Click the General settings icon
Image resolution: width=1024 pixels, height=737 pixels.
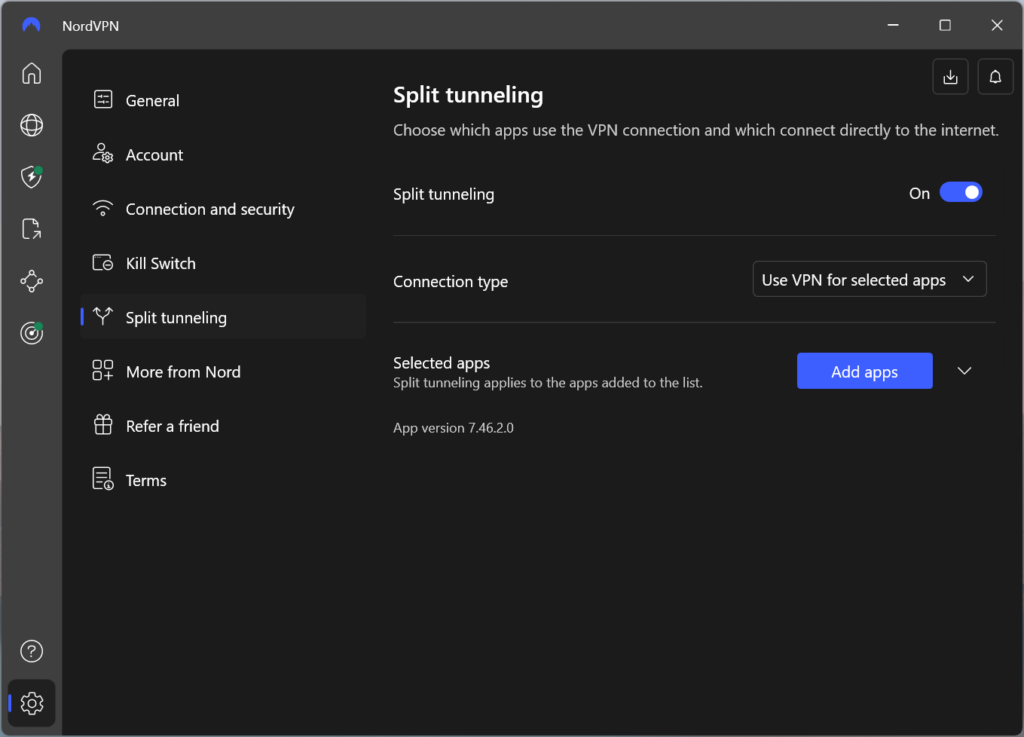103,99
